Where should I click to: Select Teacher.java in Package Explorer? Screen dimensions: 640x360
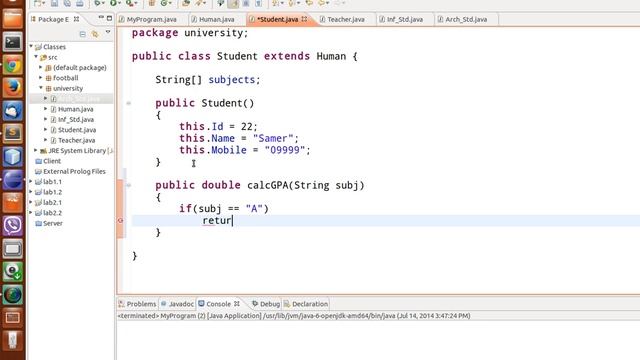[76, 140]
